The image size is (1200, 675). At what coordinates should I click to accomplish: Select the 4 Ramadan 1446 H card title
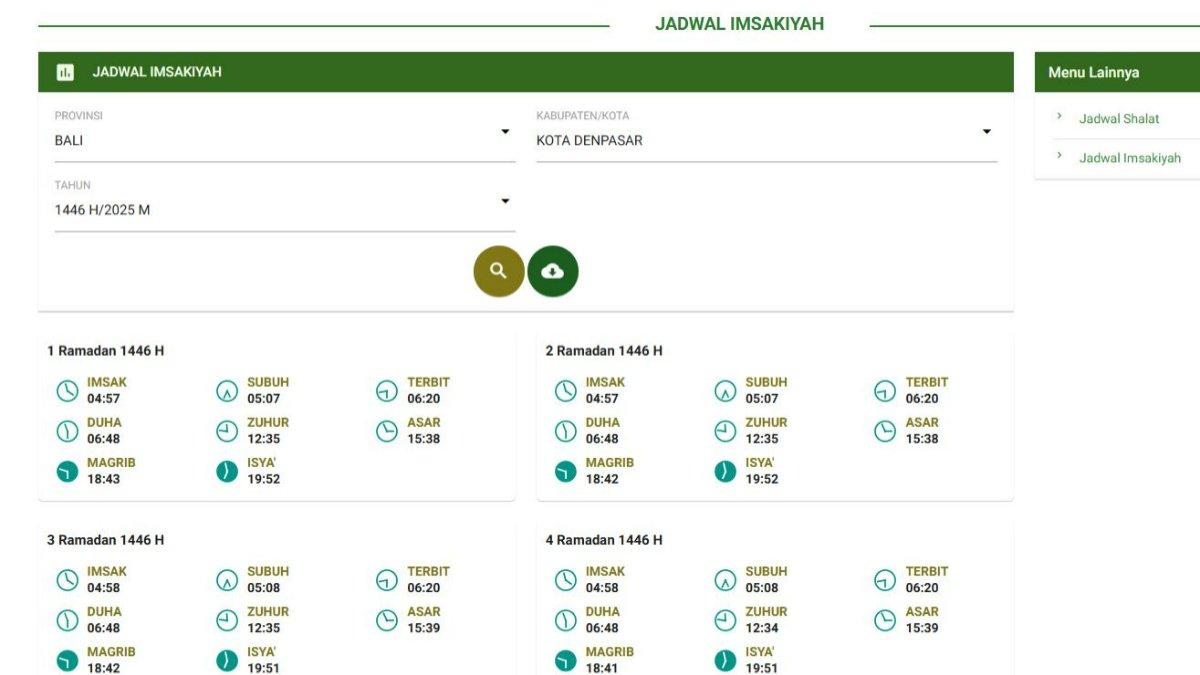(603, 540)
